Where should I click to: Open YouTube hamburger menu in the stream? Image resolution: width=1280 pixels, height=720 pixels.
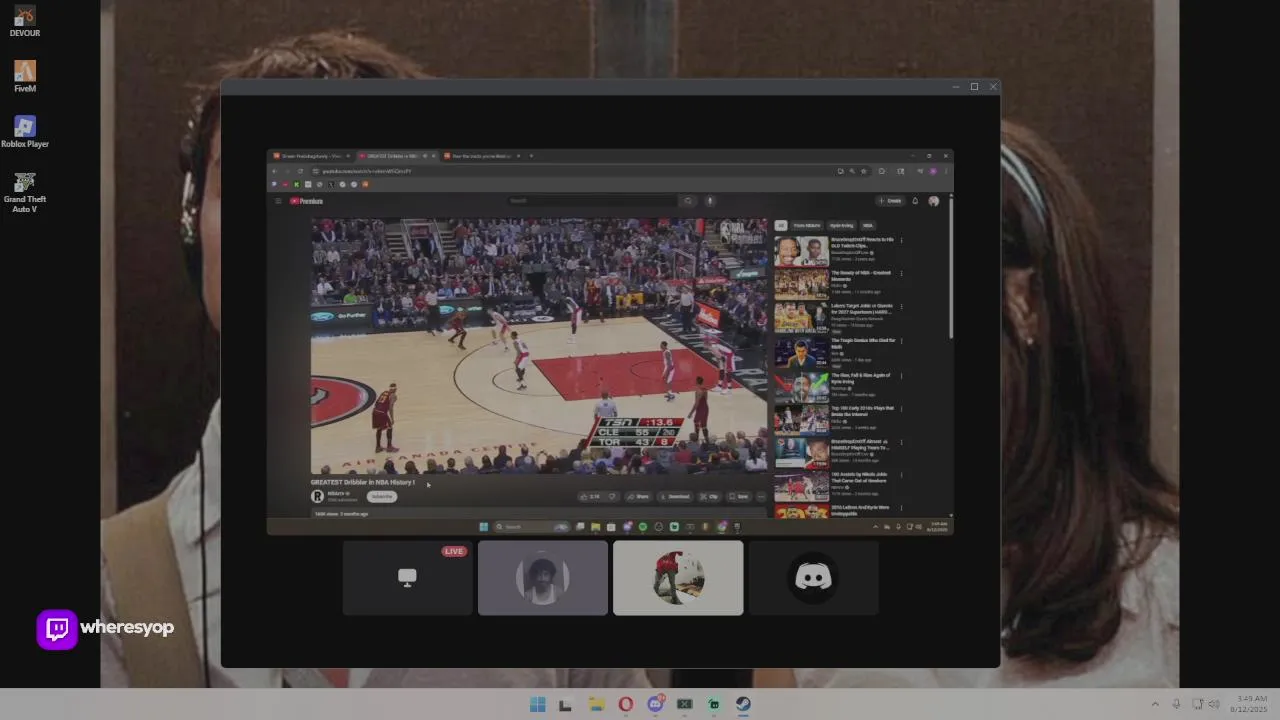[x=278, y=201]
